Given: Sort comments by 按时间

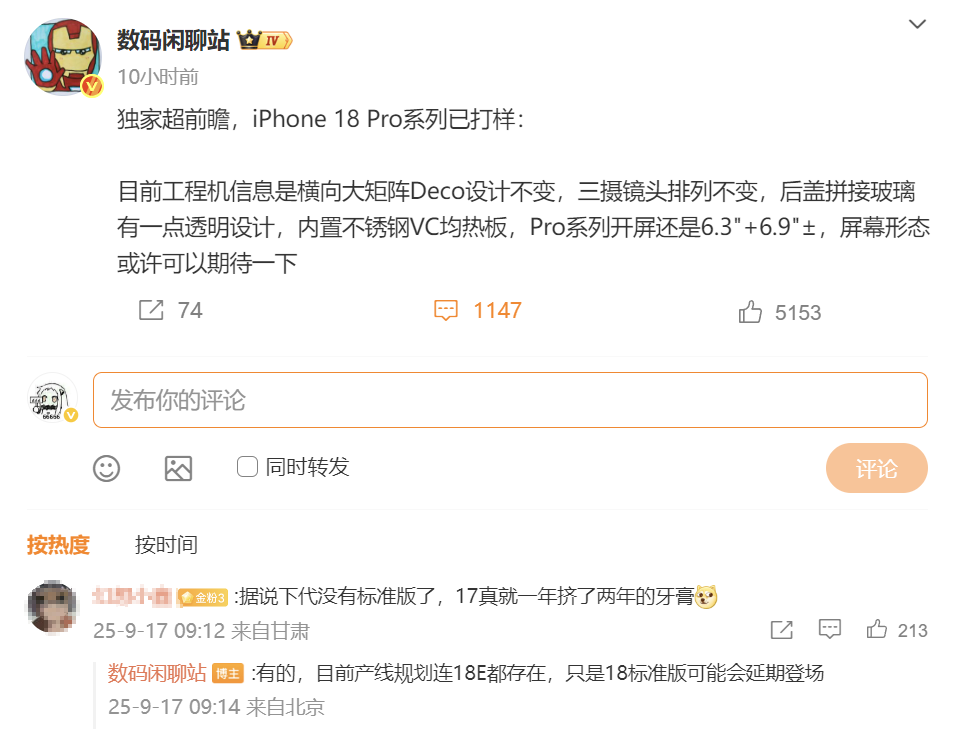Looking at the screenshot, I should pyautogui.click(x=166, y=545).
